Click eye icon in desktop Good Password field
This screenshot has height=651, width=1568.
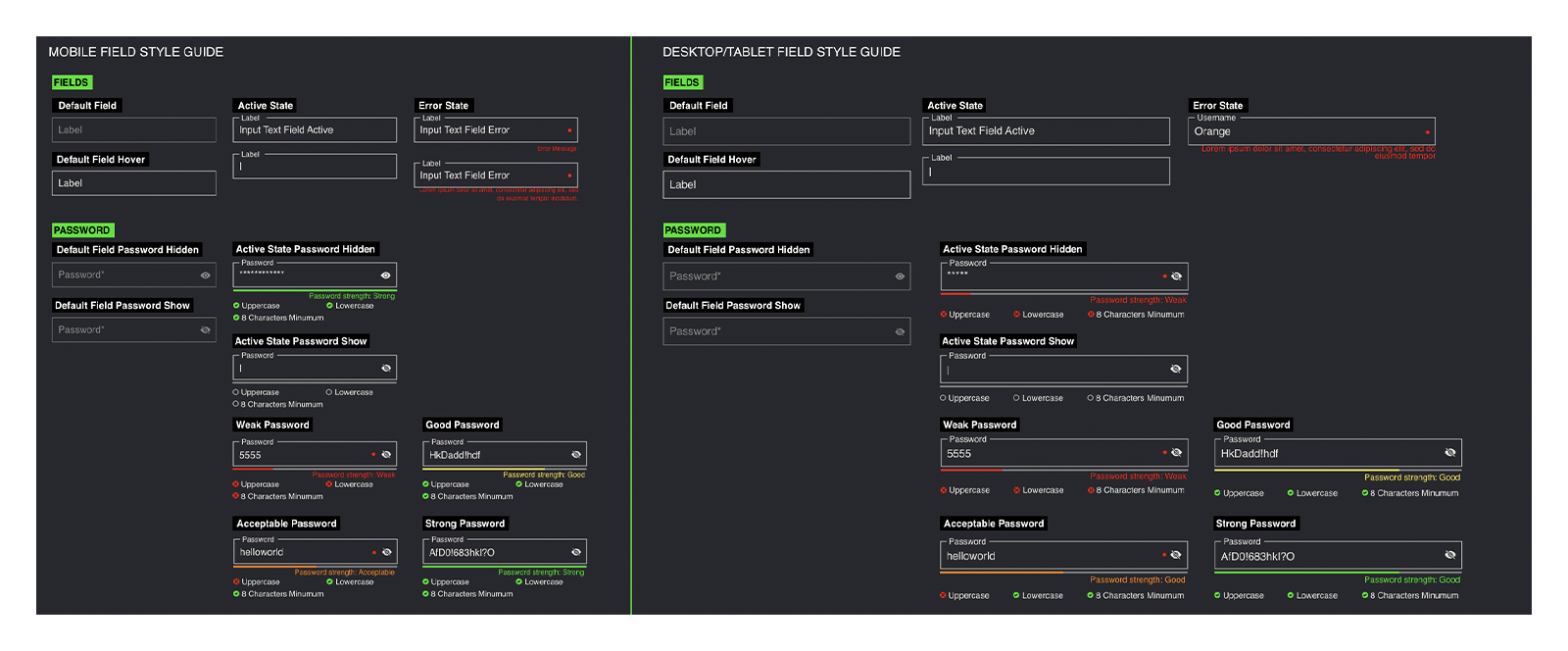click(1449, 453)
